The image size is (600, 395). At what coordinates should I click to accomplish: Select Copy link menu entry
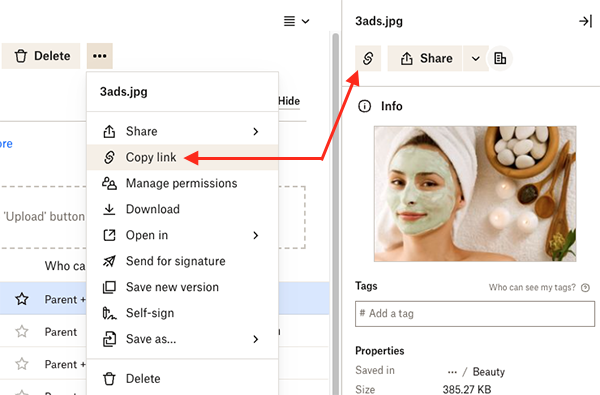[x=183, y=157]
